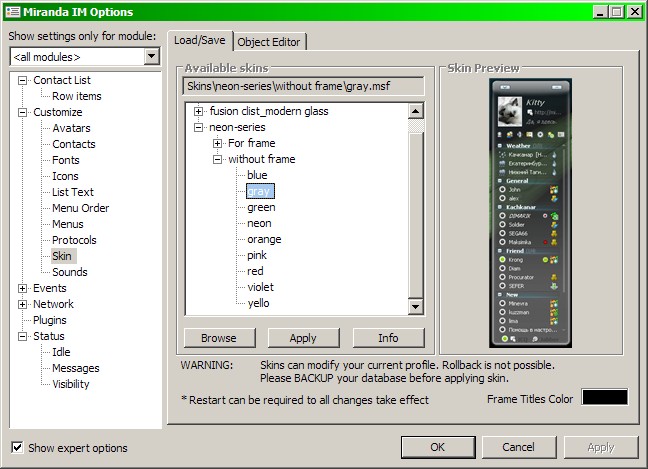
Task: Select Menus under Customize
Action: coord(68,224)
